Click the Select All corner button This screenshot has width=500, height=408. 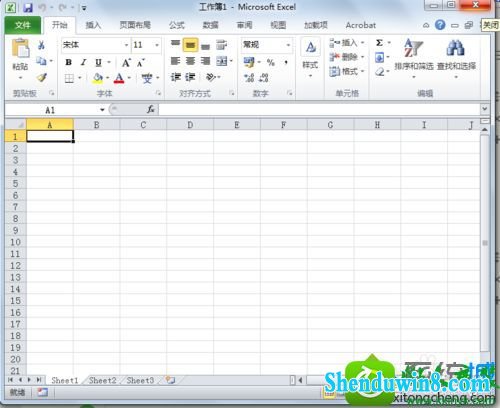point(15,125)
